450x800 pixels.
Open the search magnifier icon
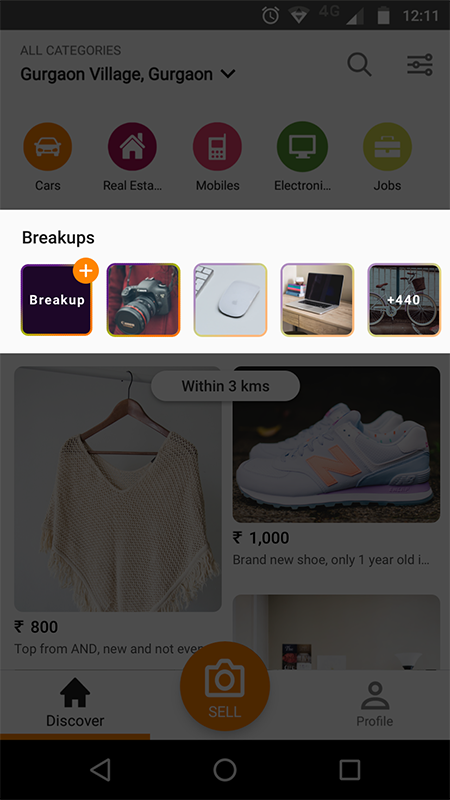359,65
